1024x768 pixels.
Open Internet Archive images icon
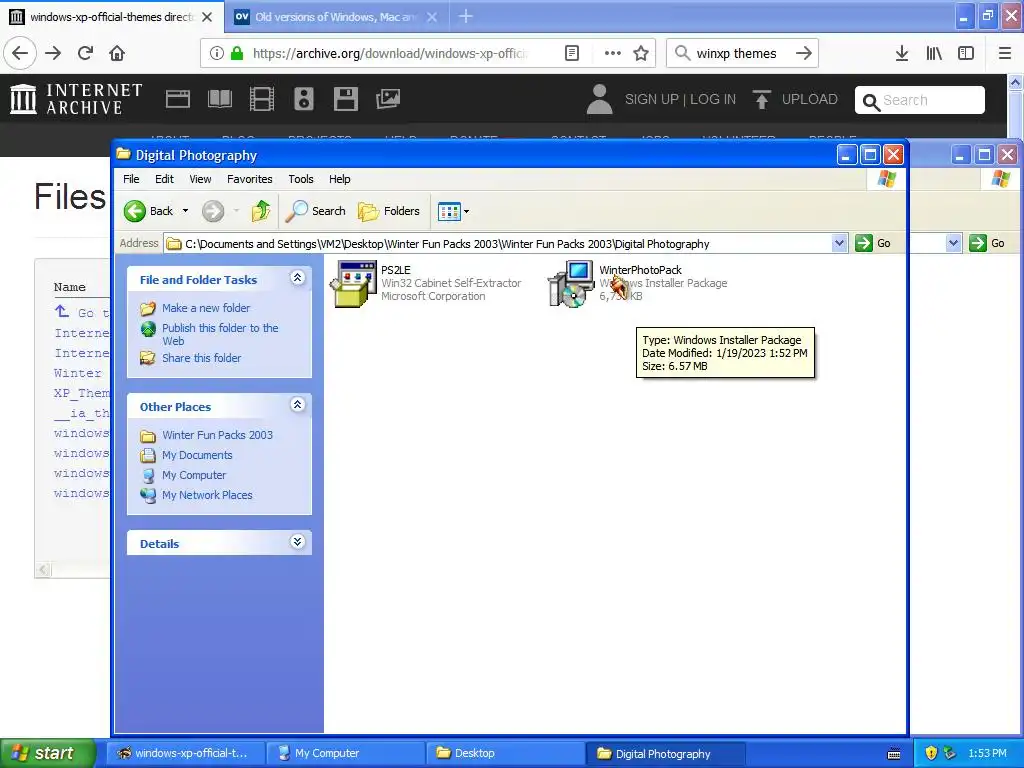[388, 99]
